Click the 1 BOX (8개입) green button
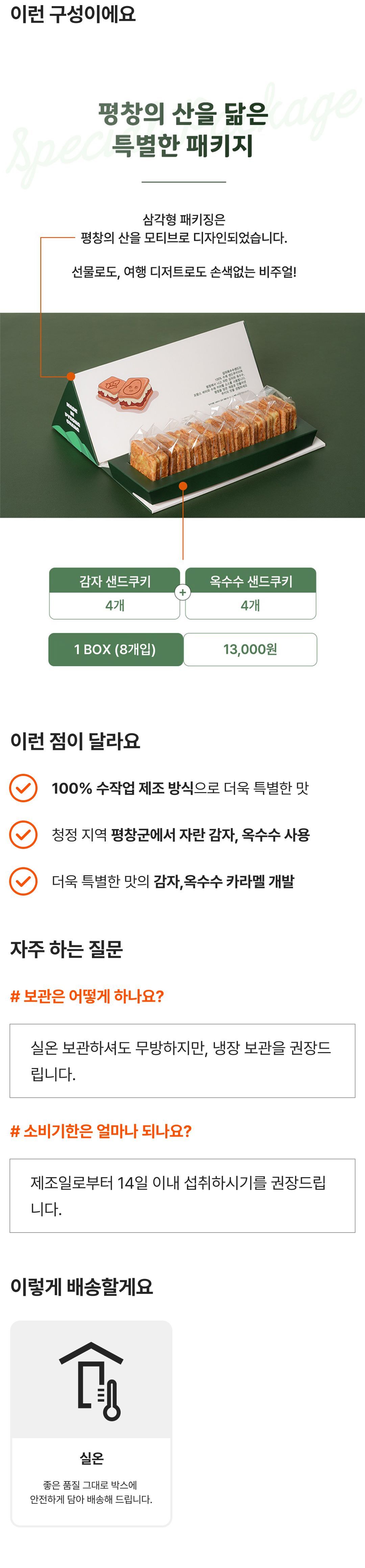365x1568 pixels. pyautogui.click(x=116, y=649)
